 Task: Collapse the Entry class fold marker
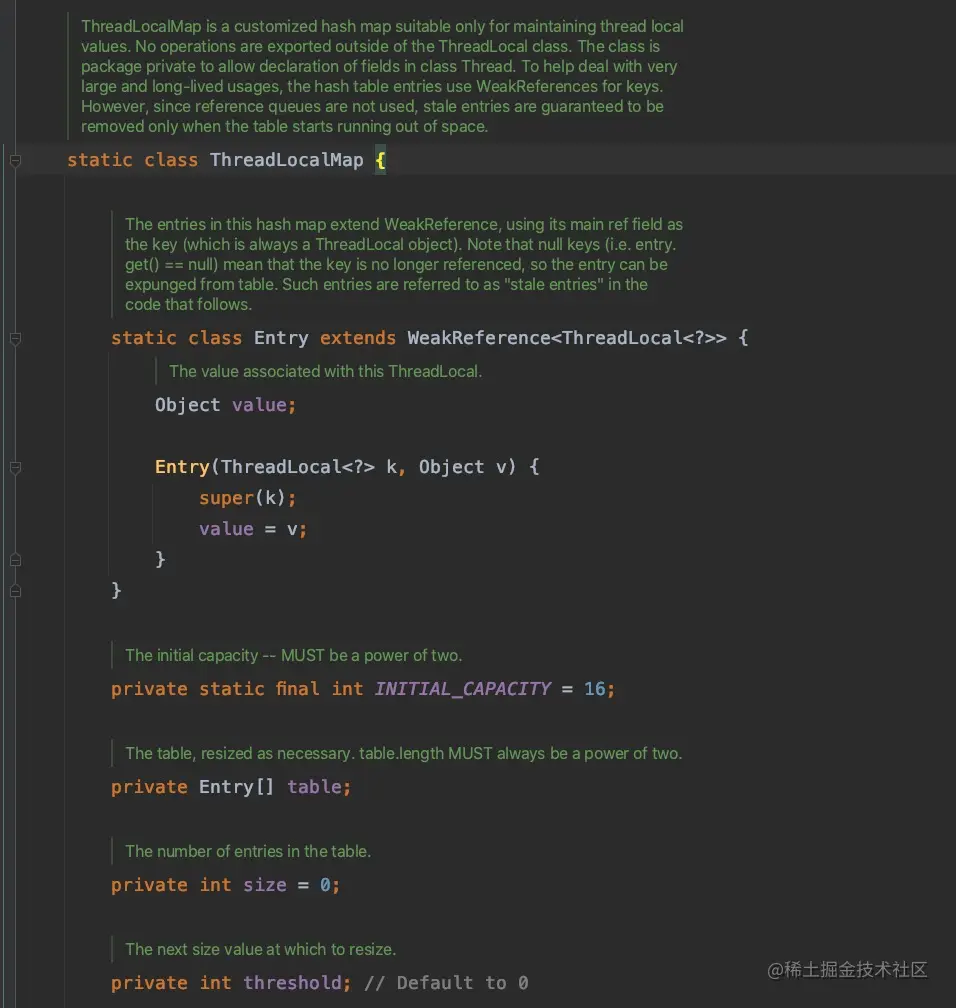pyautogui.click(x=15, y=339)
